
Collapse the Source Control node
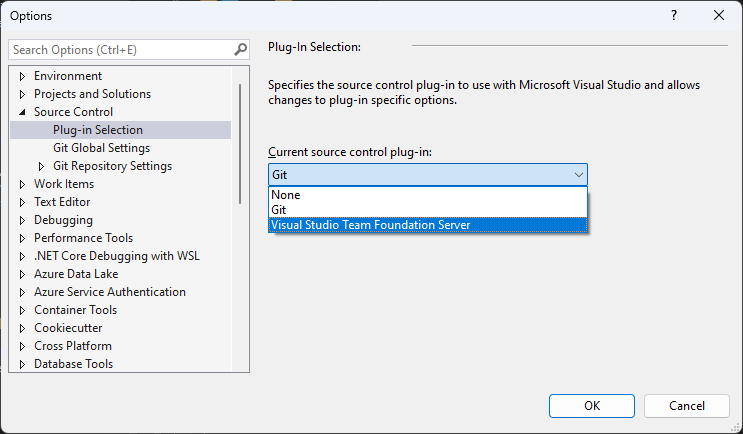pyautogui.click(x=23, y=112)
